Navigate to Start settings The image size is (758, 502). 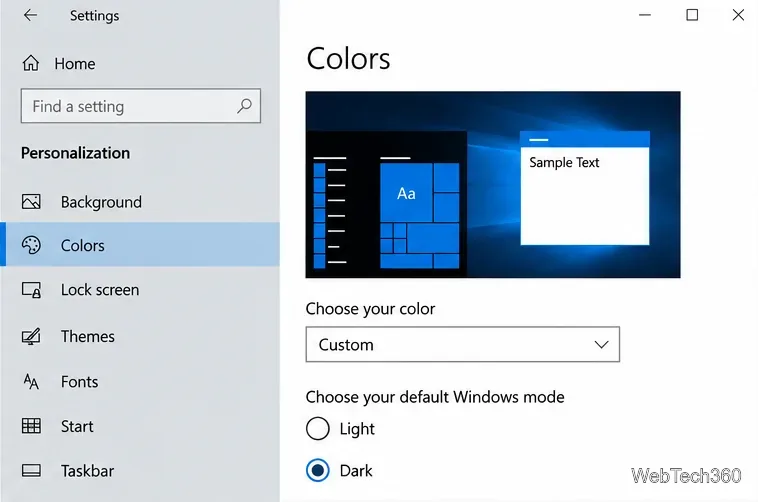[x=140, y=426]
